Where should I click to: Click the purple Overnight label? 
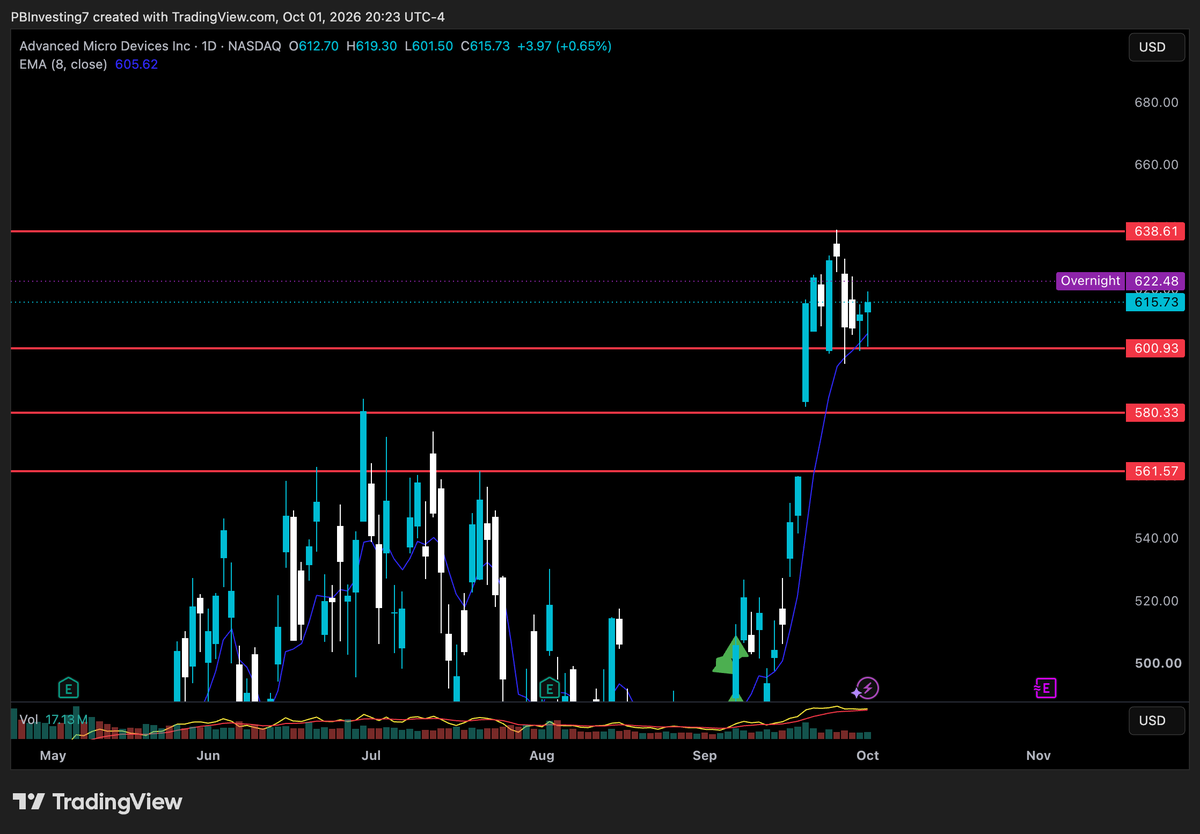[x=1090, y=281]
